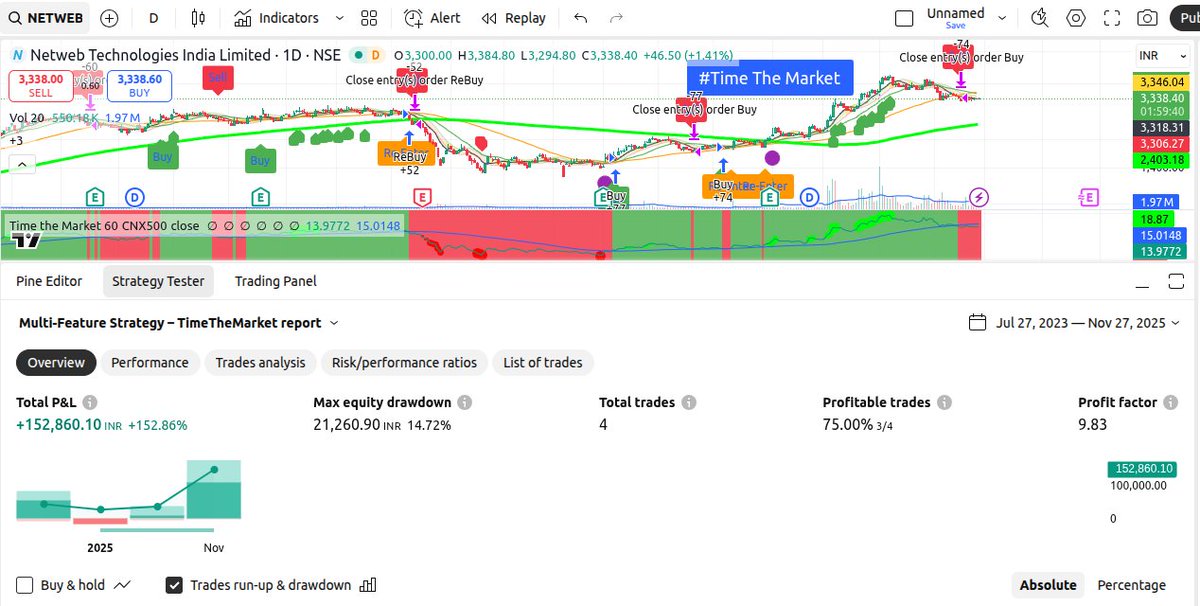Screen dimensions: 1200x606
Task: Enable the Buy & hold checkbox
Action: click(x=25, y=585)
